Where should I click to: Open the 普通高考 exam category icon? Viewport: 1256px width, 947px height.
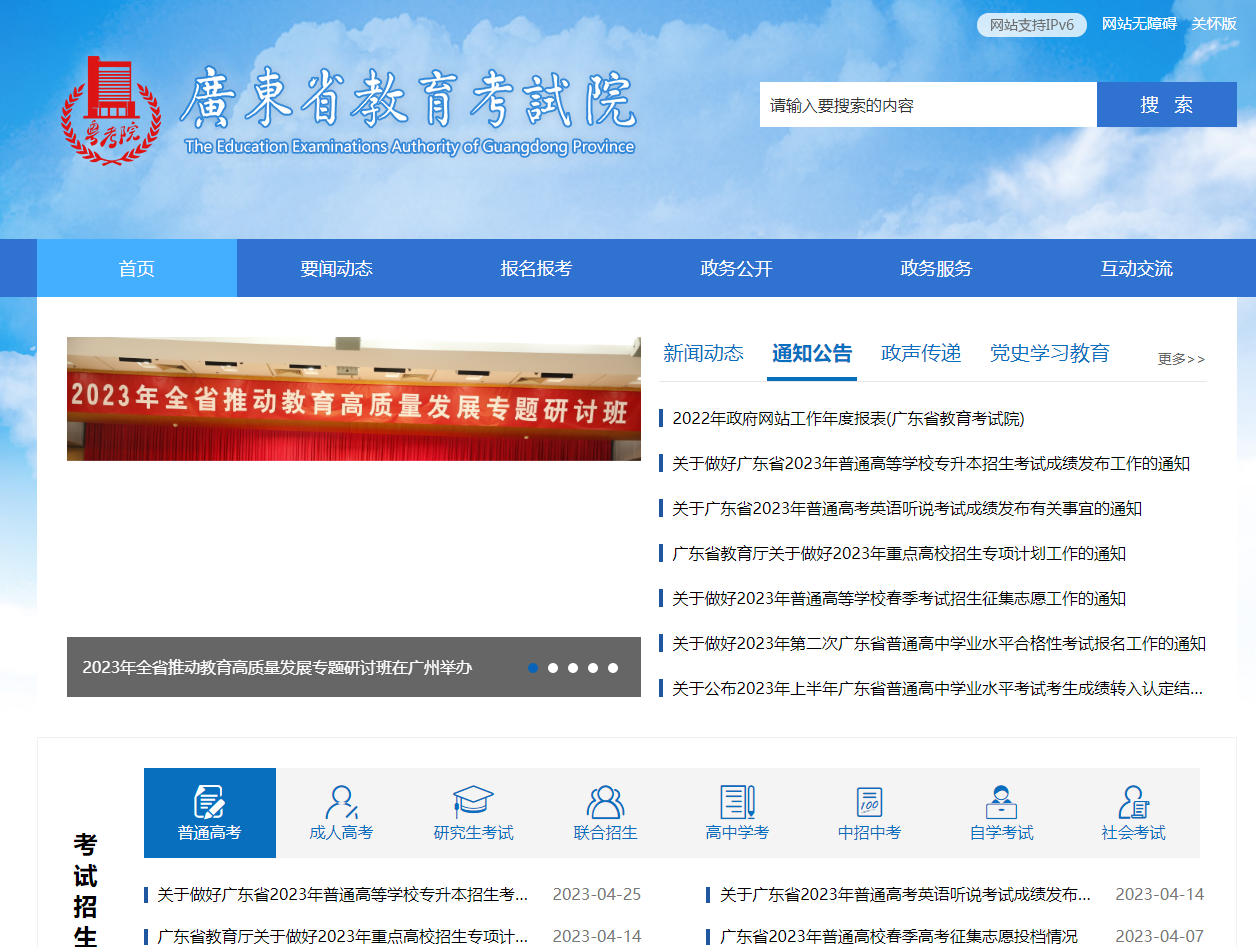tap(210, 813)
